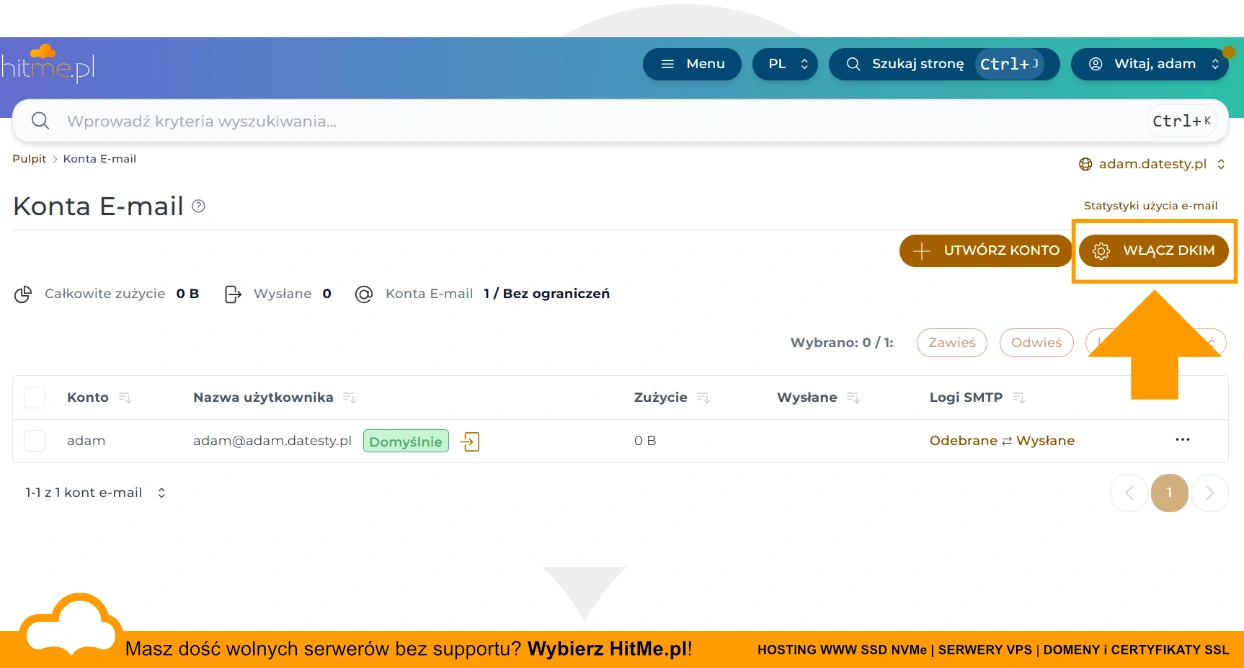Go to Pulpit breadcrumb

click(29, 159)
